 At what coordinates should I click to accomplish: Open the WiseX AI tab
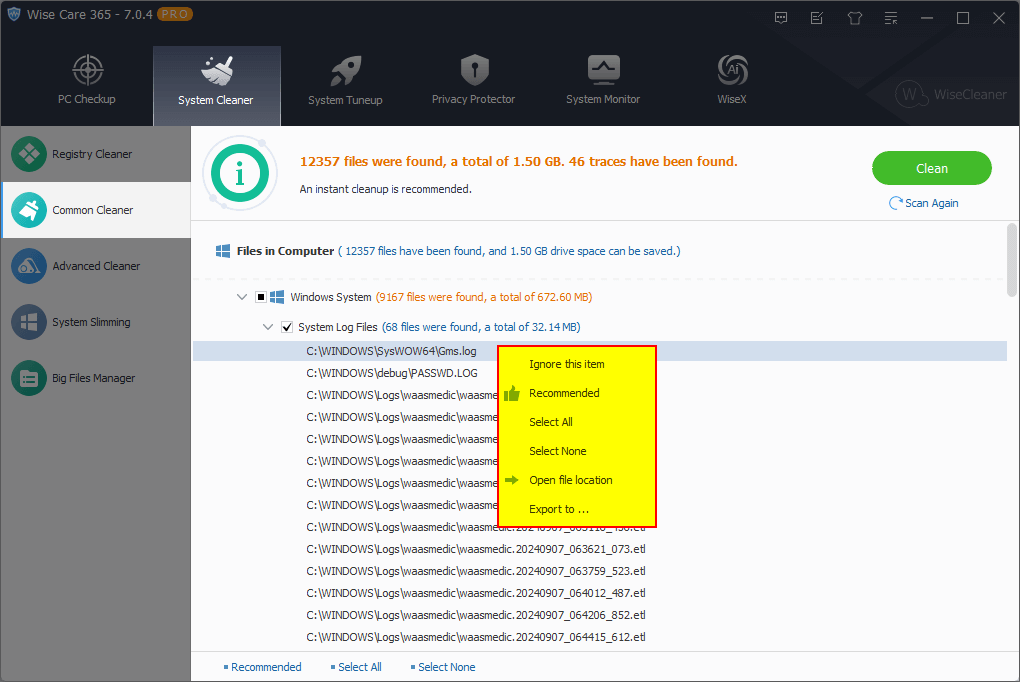point(732,80)
